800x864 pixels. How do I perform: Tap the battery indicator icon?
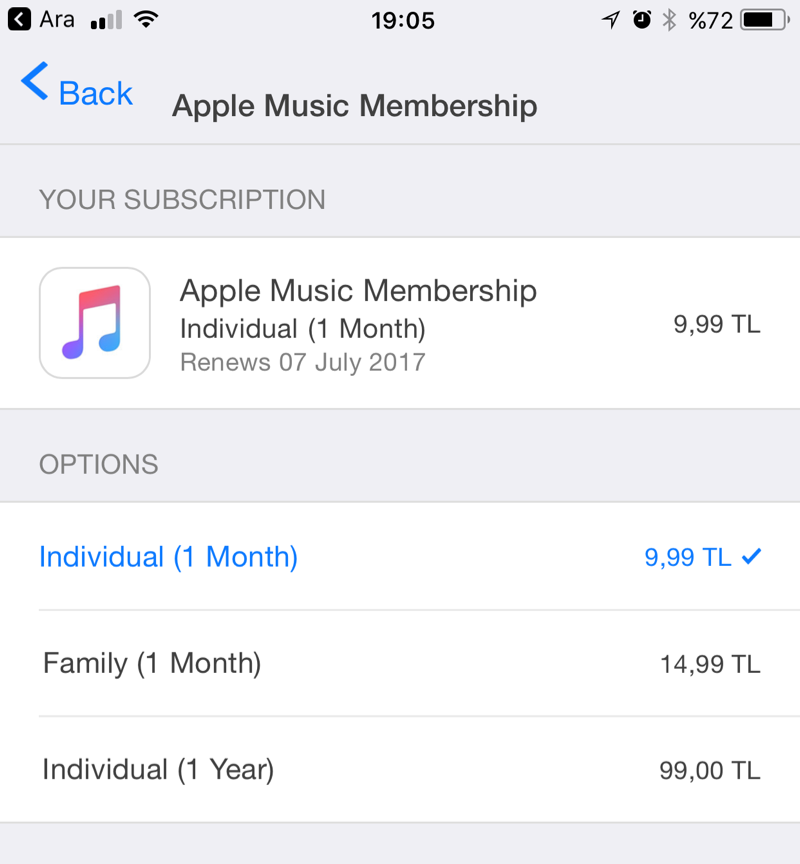coord(764,20)
